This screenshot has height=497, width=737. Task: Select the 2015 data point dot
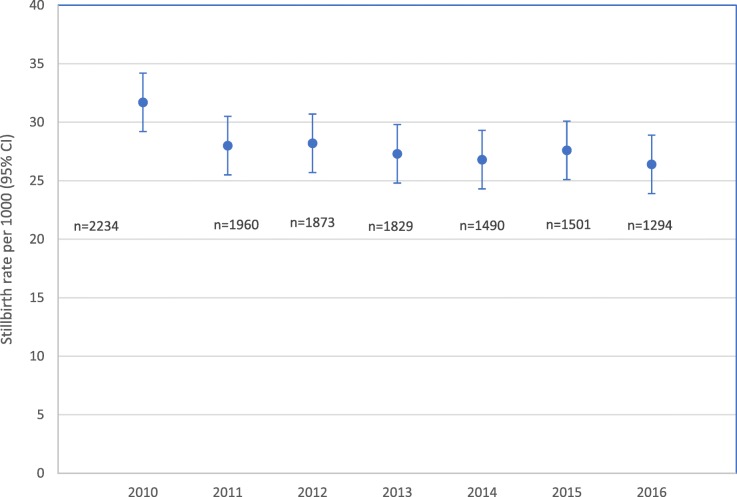pos(567,150)
